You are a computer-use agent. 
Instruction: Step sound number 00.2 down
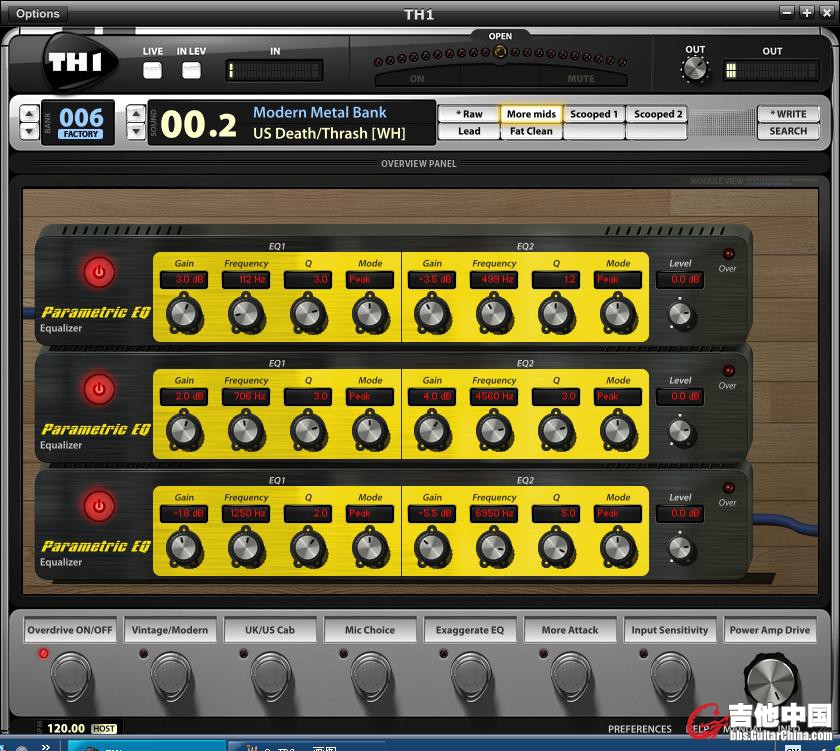[136, 131]
